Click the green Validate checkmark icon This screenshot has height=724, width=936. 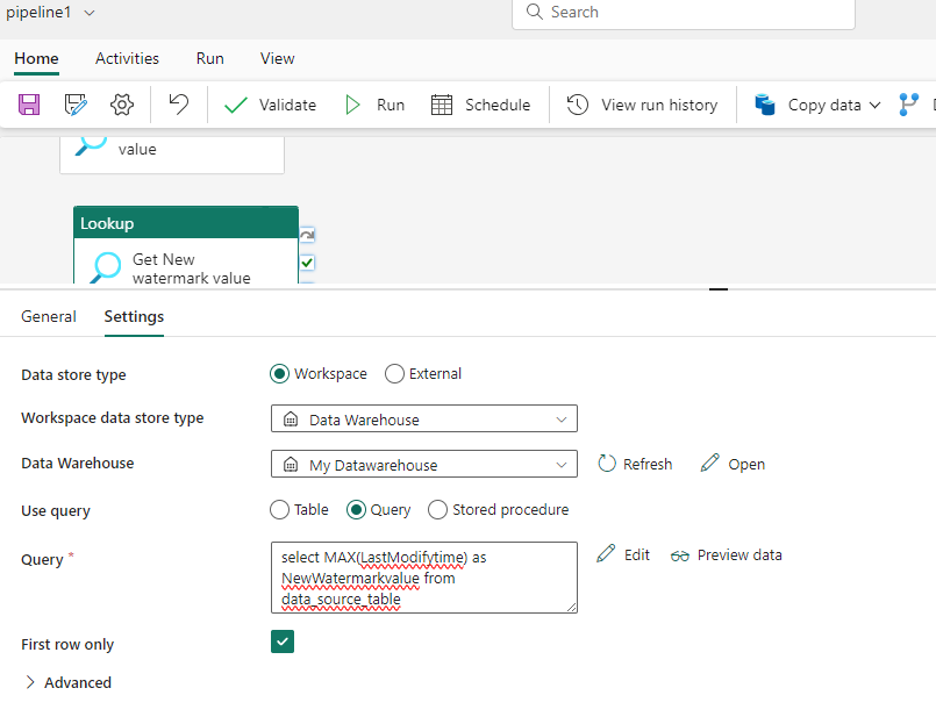pos(235,105)
